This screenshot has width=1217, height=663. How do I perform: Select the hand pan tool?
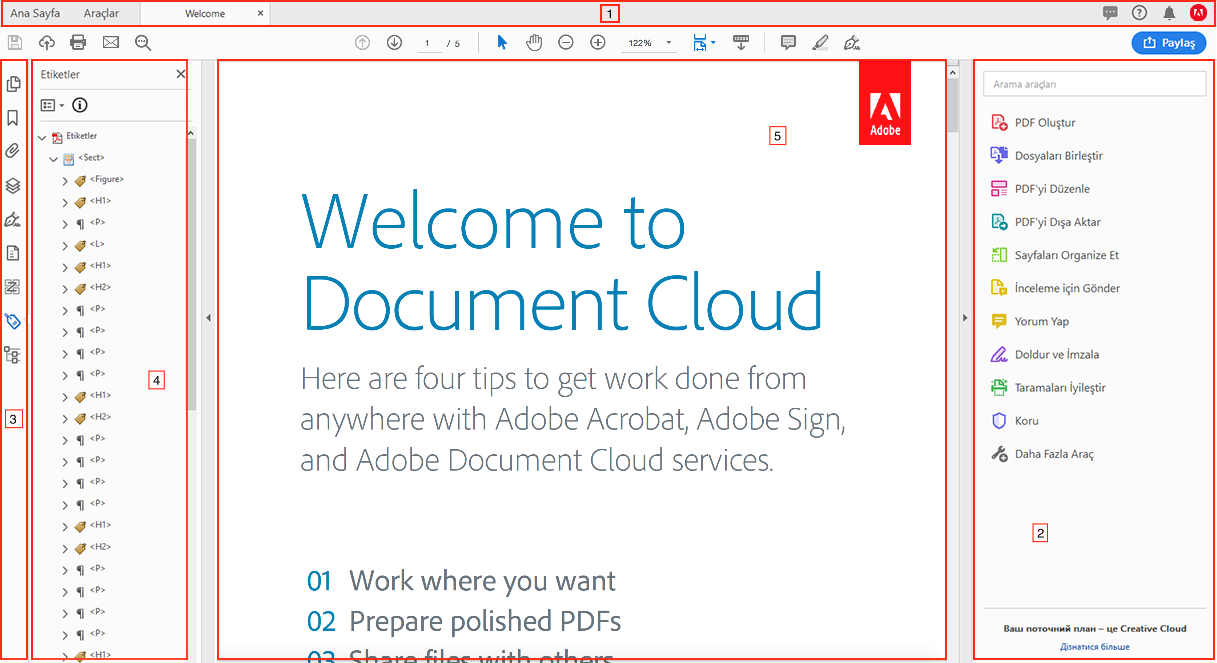pyautogui.click(x=534, y=43)
